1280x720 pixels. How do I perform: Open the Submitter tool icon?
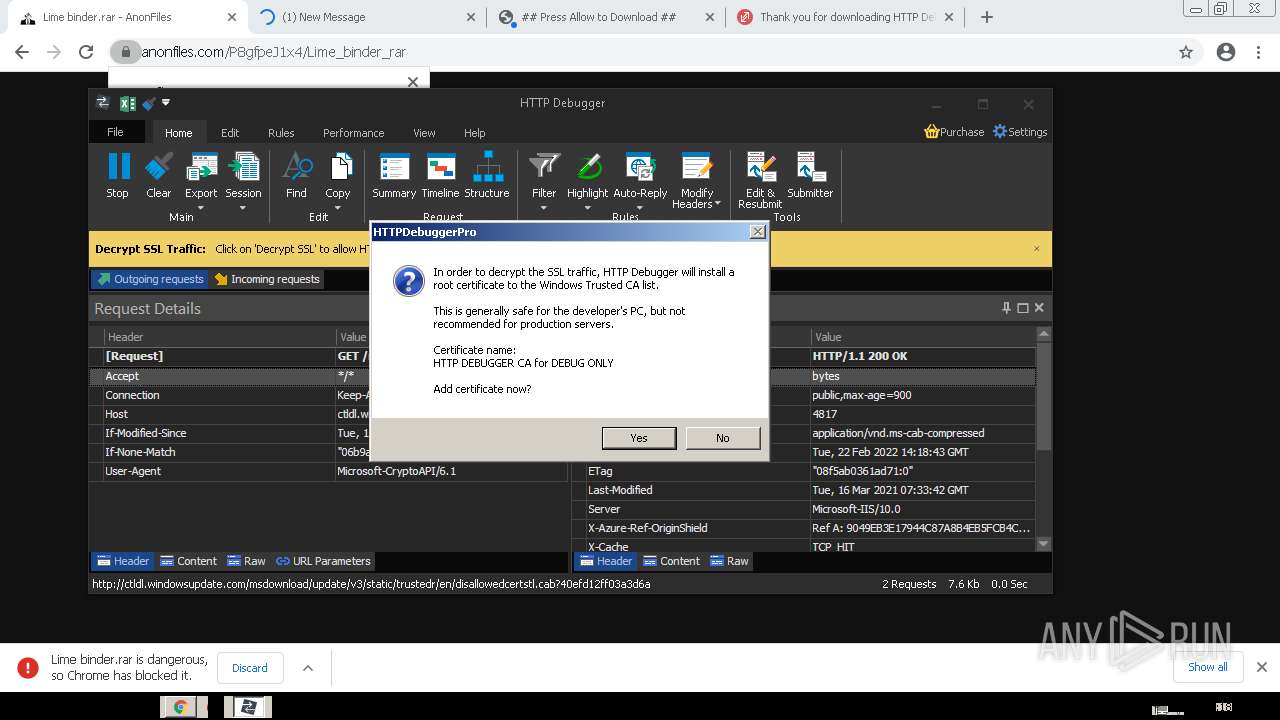(810, 166)
